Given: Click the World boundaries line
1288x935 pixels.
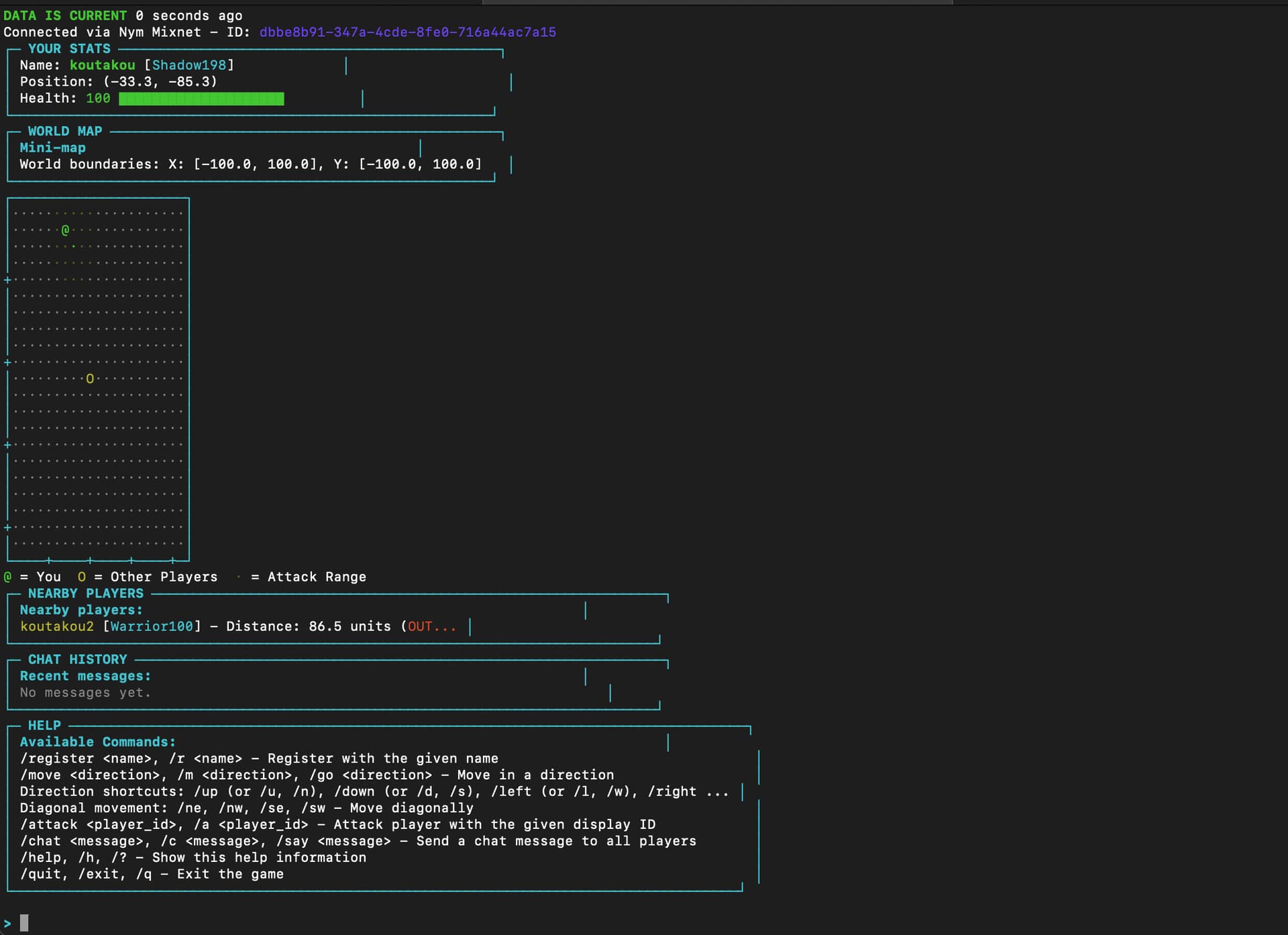Looking at the screenshot, I should (251, 164).
